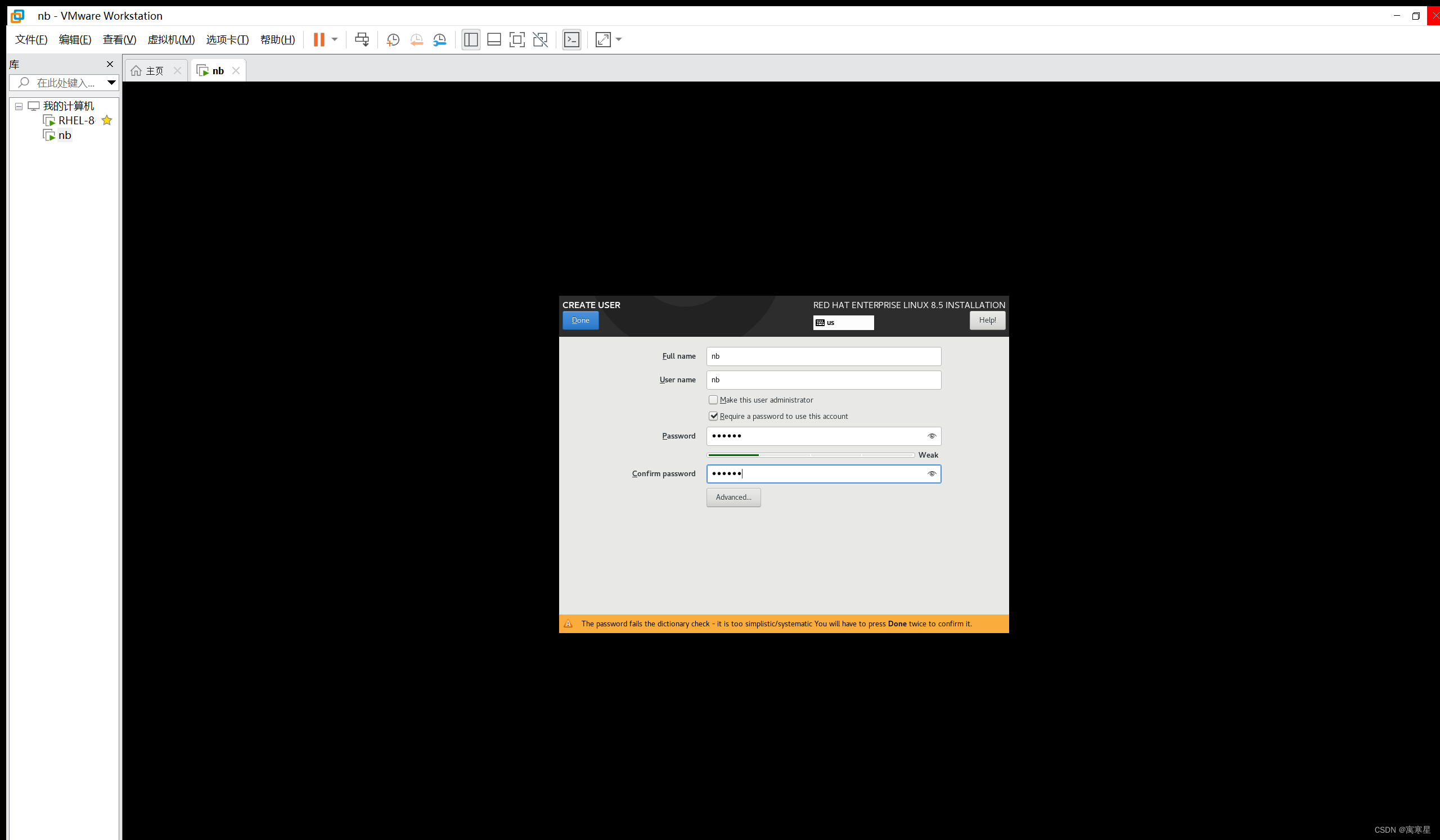This screenshot has width=1440, height=840.
Task: Open the 虚拟机(M) menu
Action: click(171, 39)
